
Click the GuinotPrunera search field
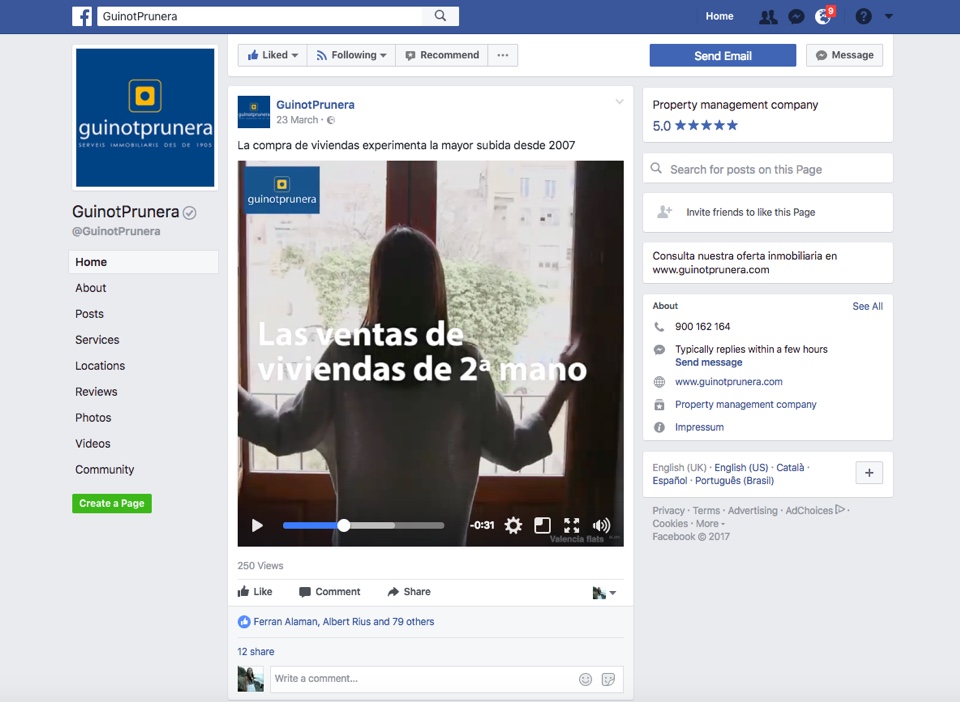pos(260,16)
